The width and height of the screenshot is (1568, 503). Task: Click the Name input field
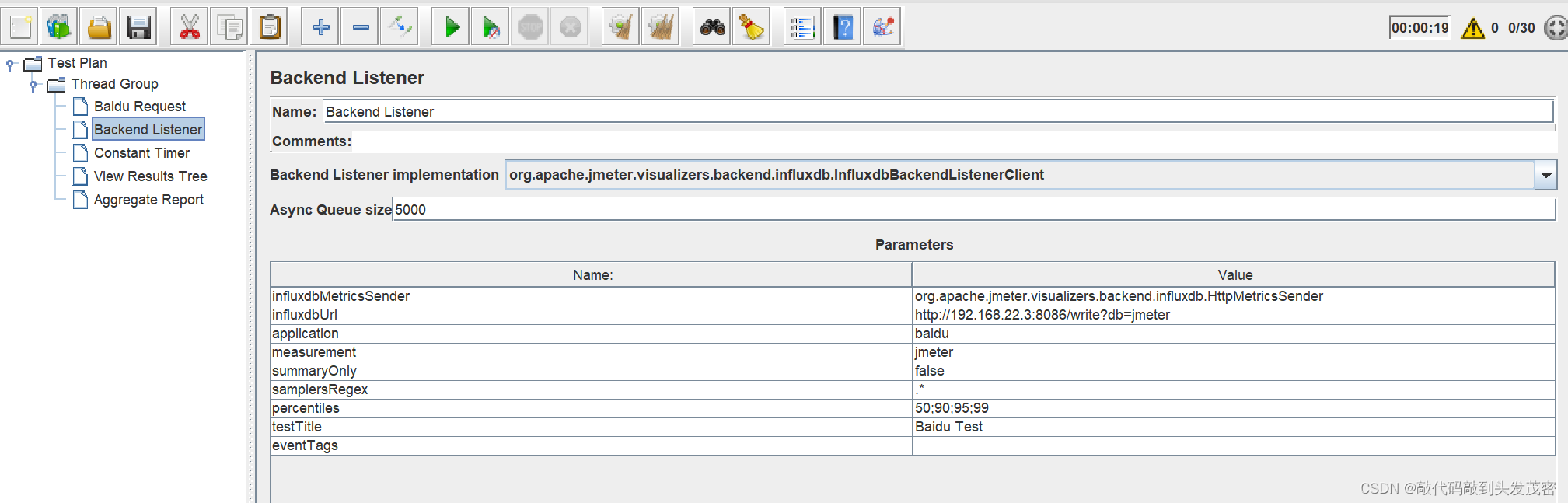(x=938, y=112)
